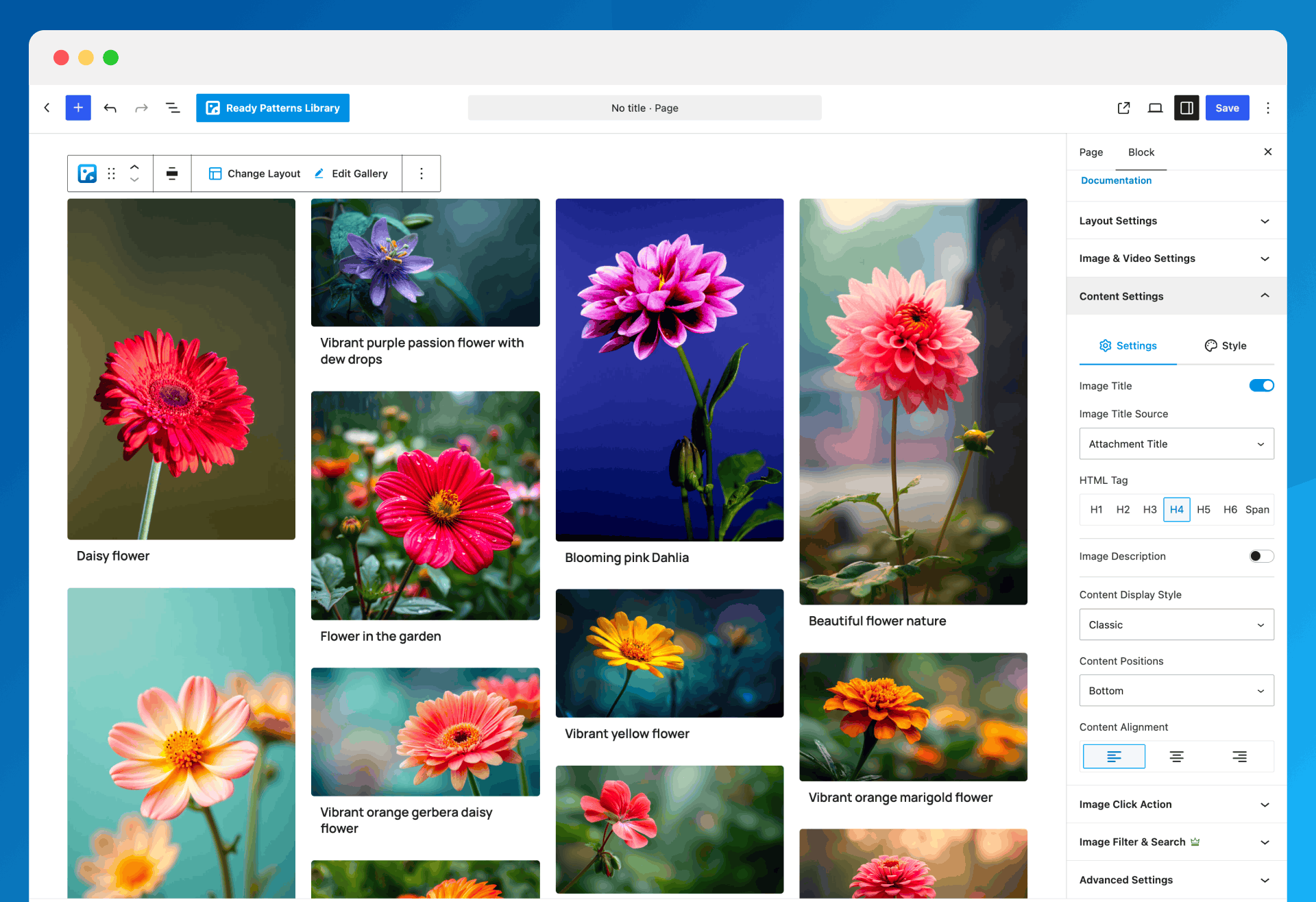
Task: Move block down with the arrow
Action: click(134, 180)
